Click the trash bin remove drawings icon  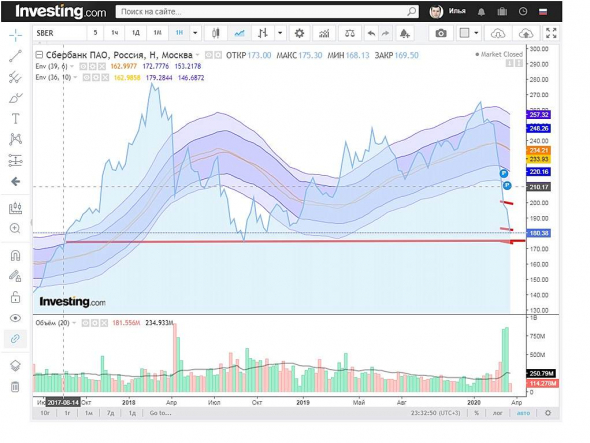(15, 387)
